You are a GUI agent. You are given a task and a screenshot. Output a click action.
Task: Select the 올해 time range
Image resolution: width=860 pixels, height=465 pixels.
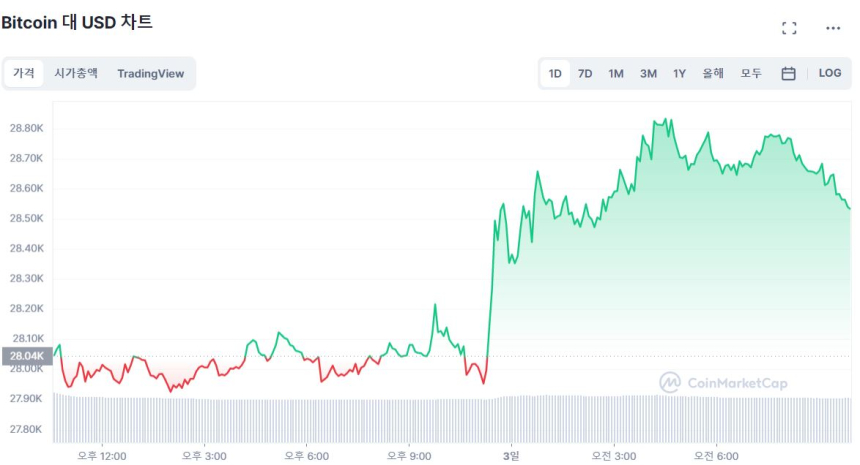pos(713,73)
